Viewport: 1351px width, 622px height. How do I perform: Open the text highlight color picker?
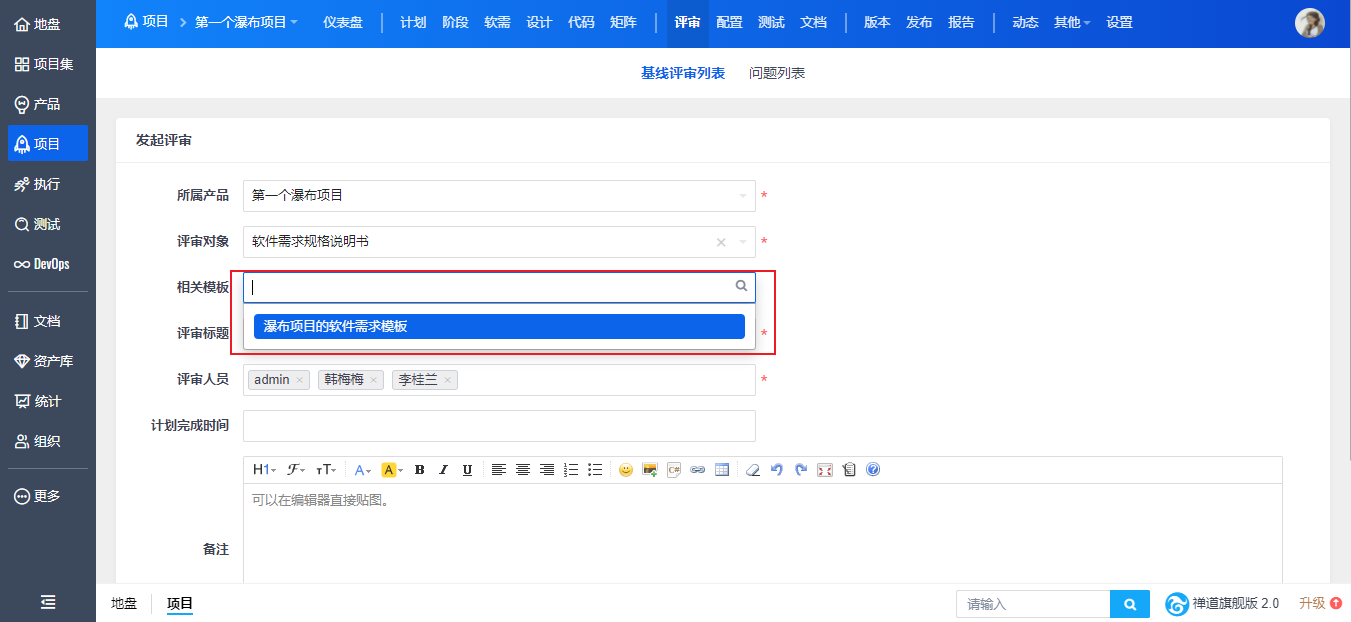click(392, 470)
